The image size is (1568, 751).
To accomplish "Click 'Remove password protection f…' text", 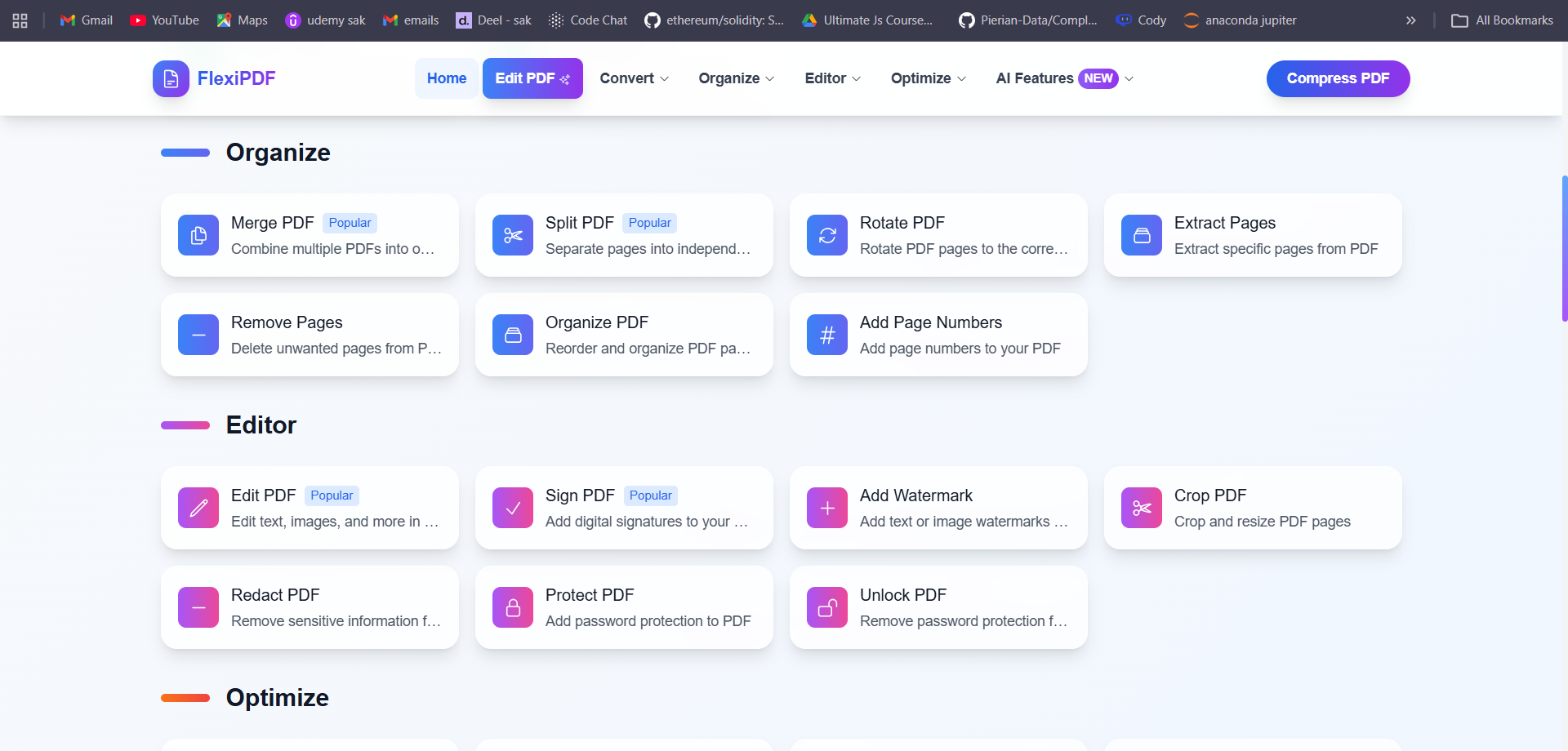I will tap(964, 621).
